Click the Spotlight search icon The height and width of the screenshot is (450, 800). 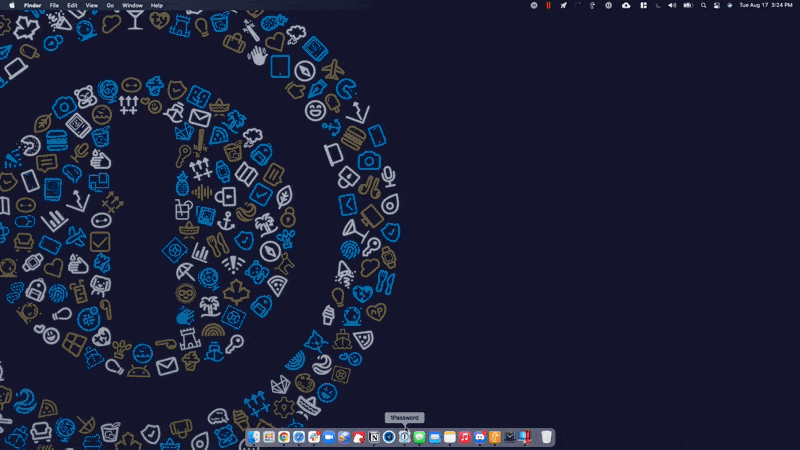(x=703, y=5)
